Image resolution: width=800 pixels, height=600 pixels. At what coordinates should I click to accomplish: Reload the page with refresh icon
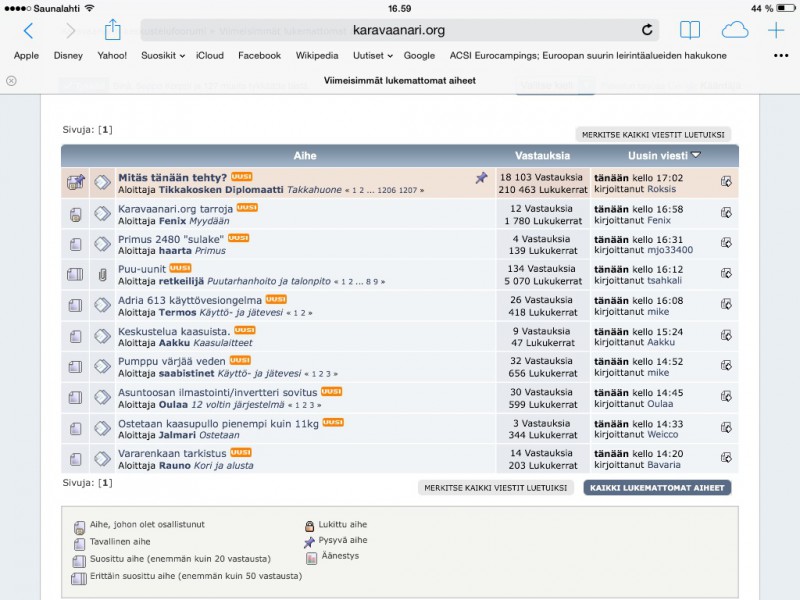pos(647,30)
